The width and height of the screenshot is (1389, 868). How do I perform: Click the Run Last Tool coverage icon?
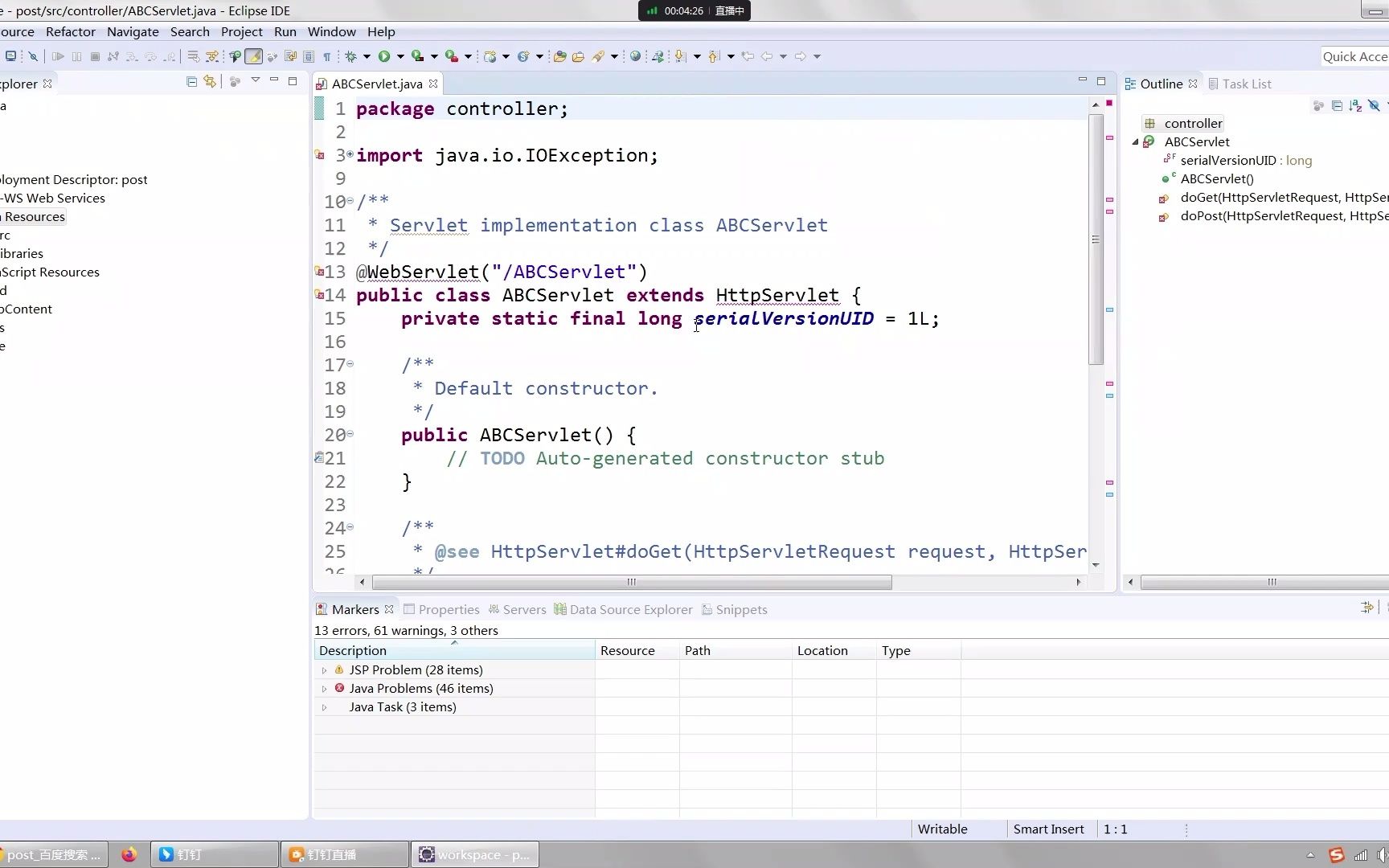(x=418, y=56)
